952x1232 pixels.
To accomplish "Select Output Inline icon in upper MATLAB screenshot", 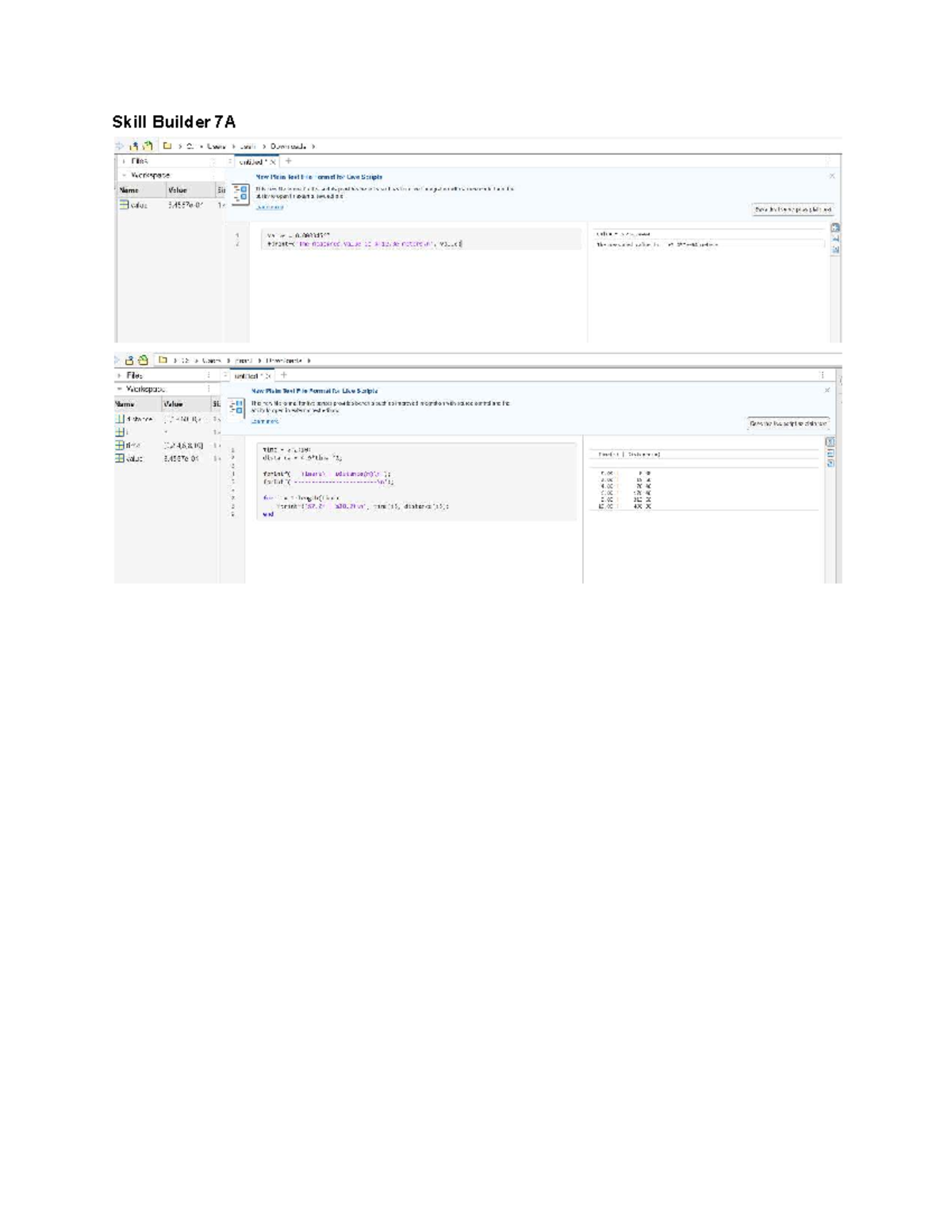I will [x=835, y=238].
